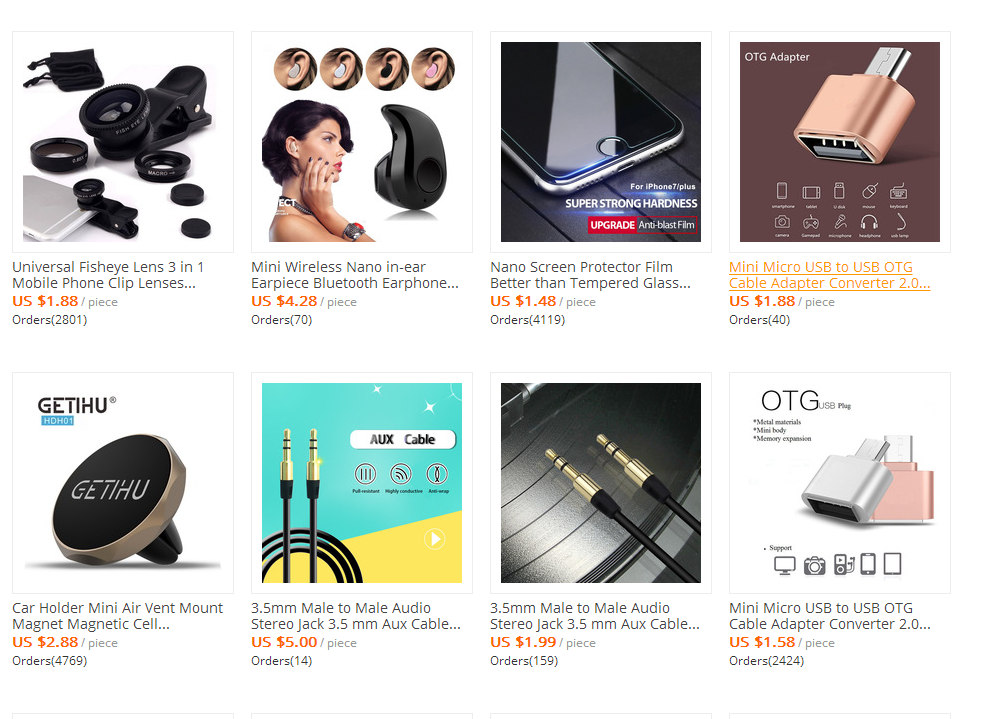This screenshot has height=719, width=982.
Task: Click the Car Holder Mini Air Vent title
Action: tap(118, 616)
